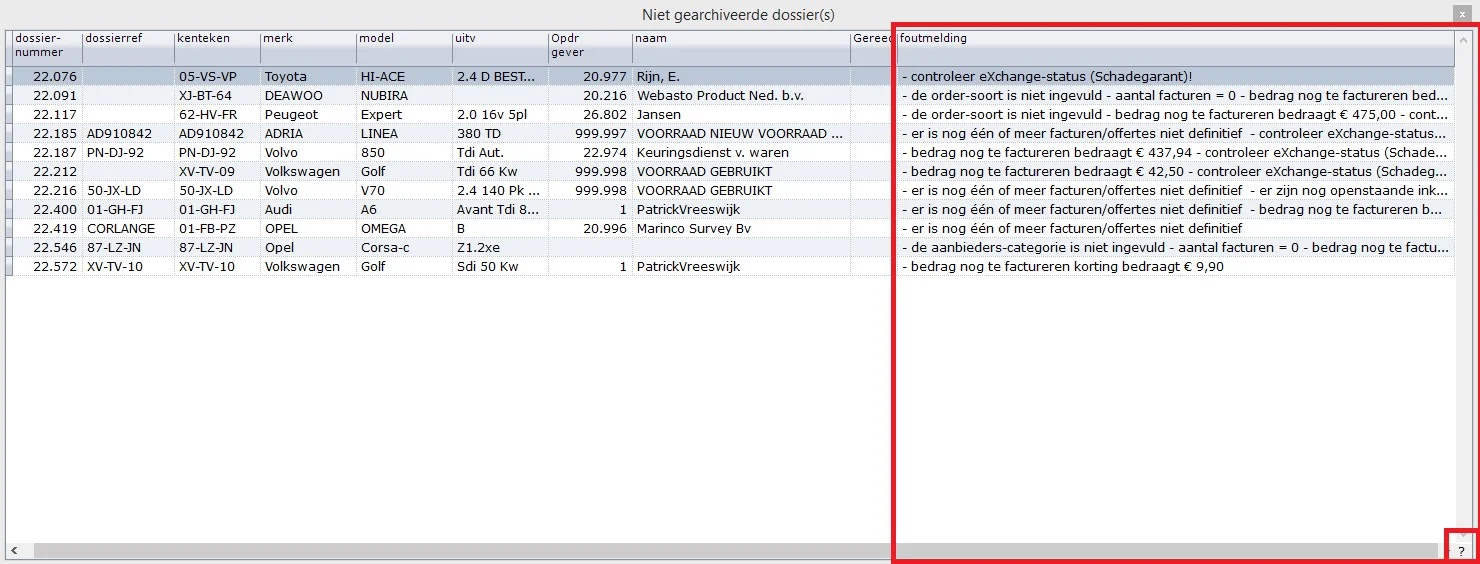Sort by the uitv column header
The width and height of the screenshot is (1480, 564).
[500, 46]
